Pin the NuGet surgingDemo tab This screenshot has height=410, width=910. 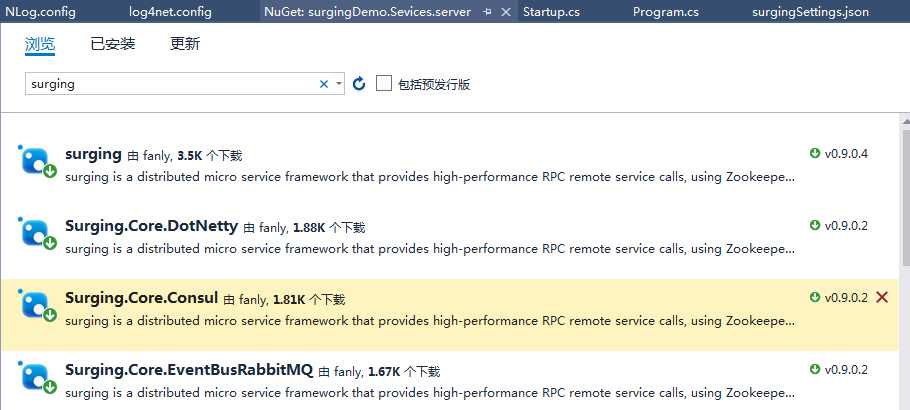point(487,12)
